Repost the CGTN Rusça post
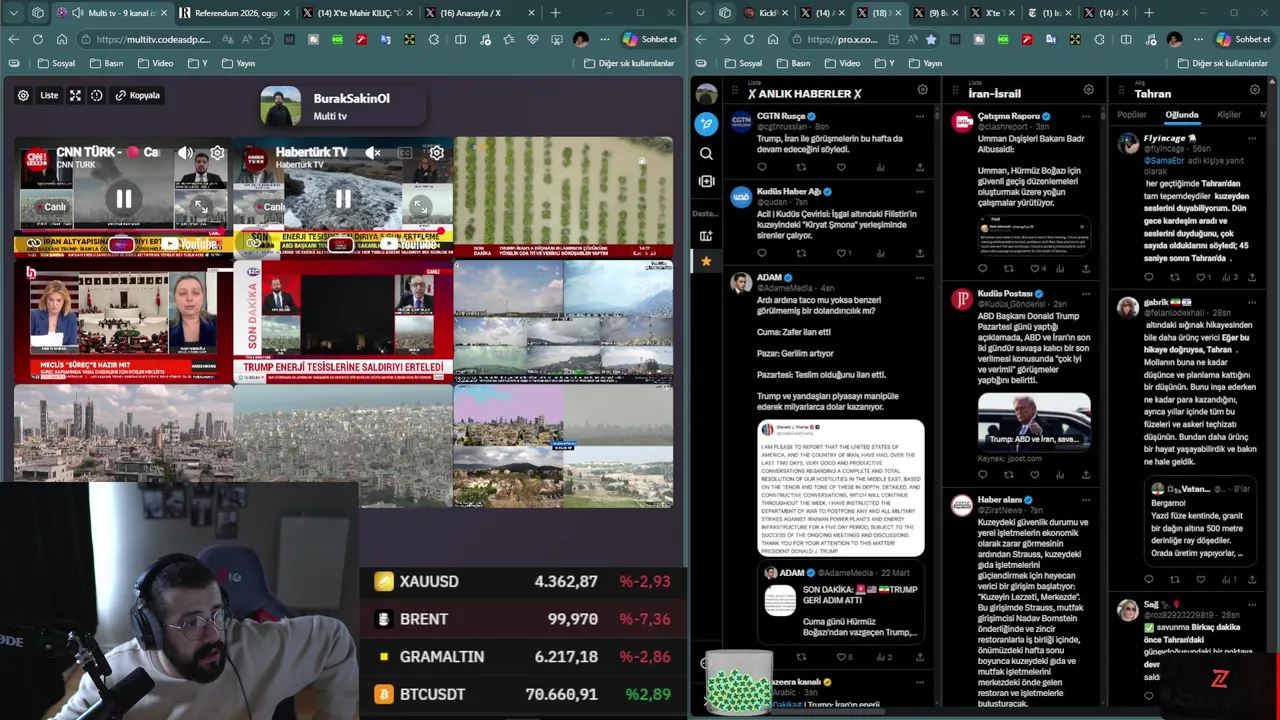Screen dimensions: 1280x720 [801, 167]
